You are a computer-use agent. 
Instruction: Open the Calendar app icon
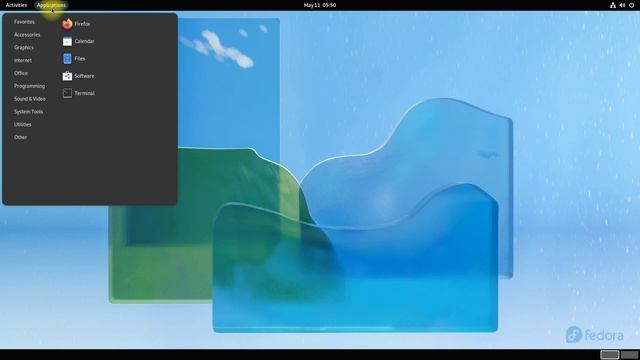click(67, 41)
